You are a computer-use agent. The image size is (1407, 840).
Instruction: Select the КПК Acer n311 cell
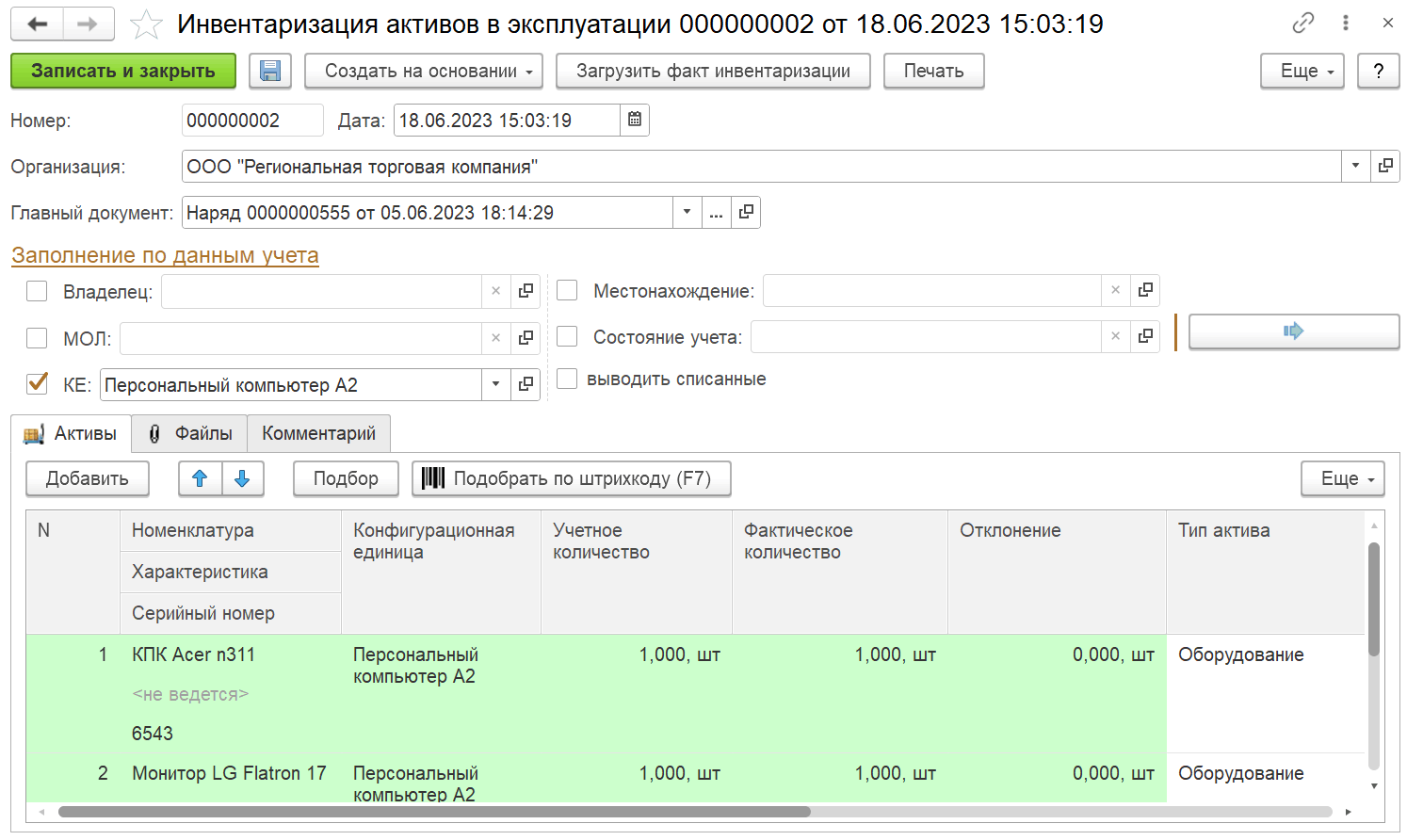click(x=231, y=654)
